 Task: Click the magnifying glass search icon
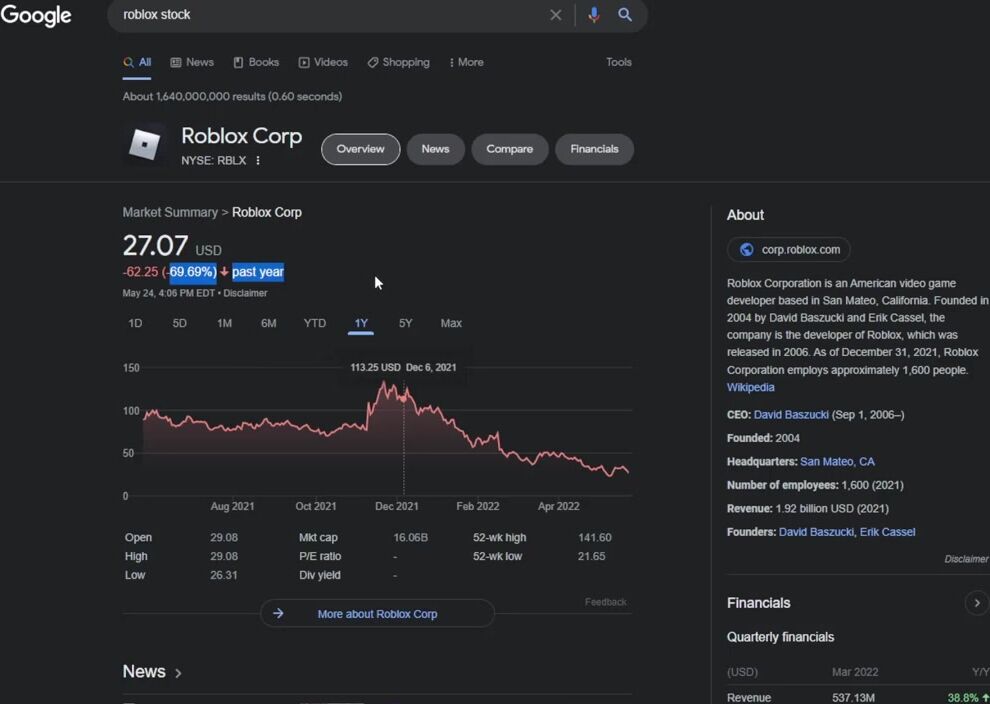coord(625,15)
